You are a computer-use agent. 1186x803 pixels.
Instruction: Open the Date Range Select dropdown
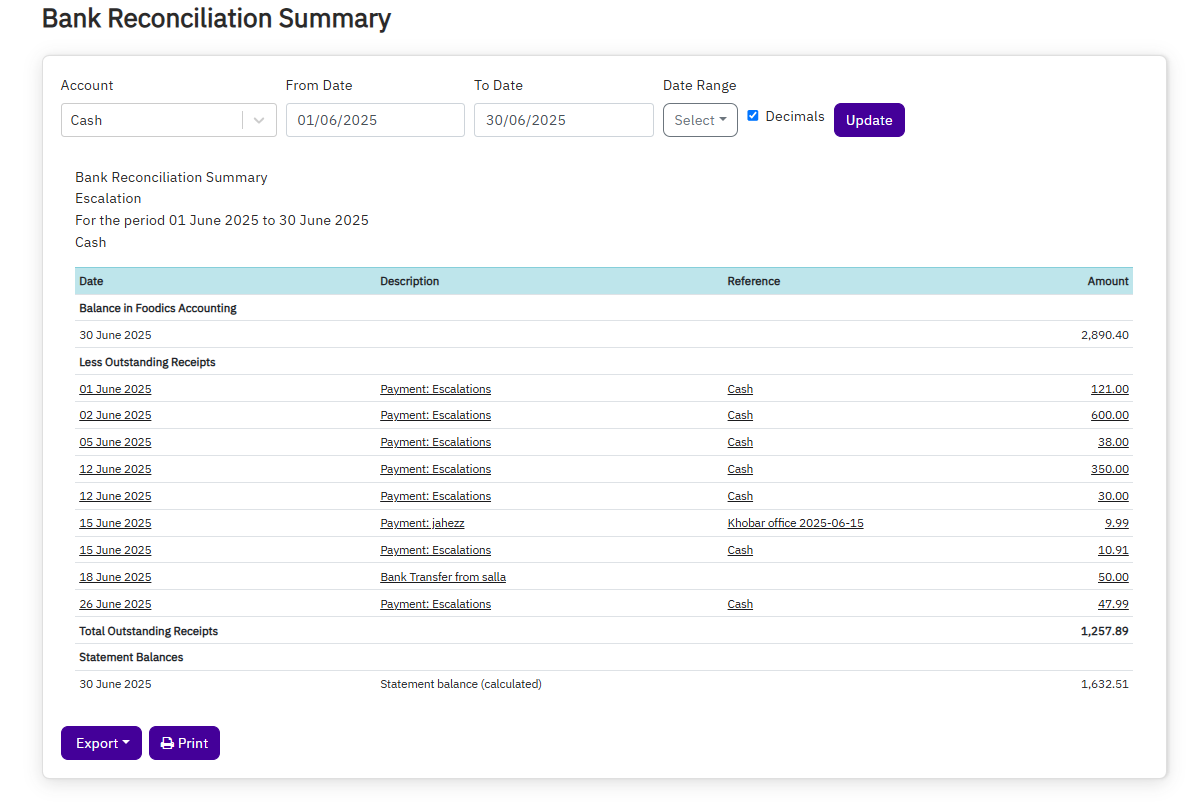pyautogui.click(x=700, y=119)
